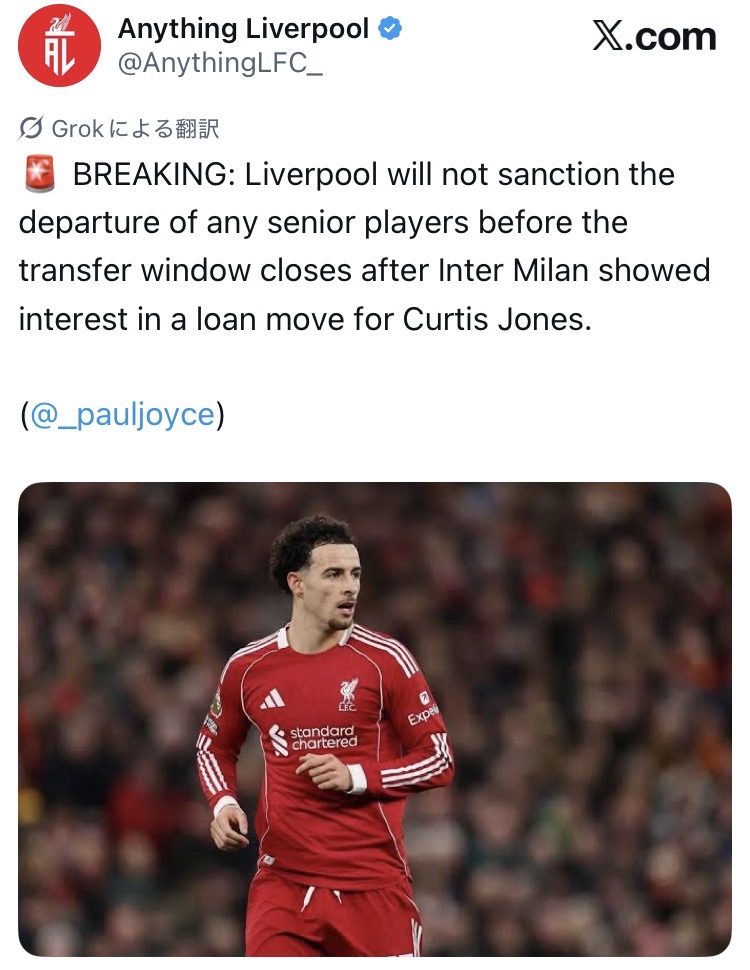Tap the Grok translation icon
The image size is (750, 970).
pos(31,128)
